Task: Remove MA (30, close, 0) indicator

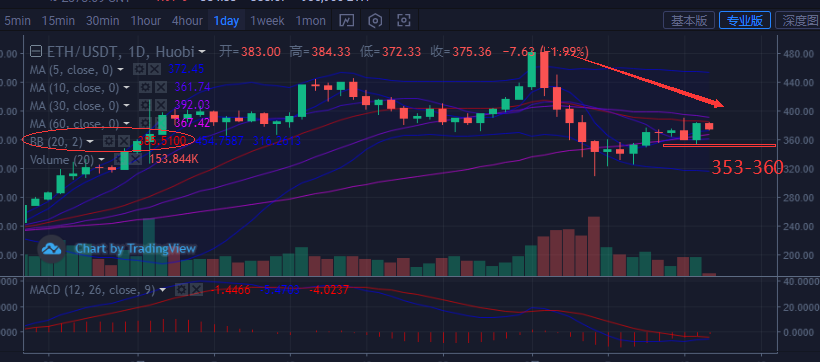Action: click(x=160, y=106)
